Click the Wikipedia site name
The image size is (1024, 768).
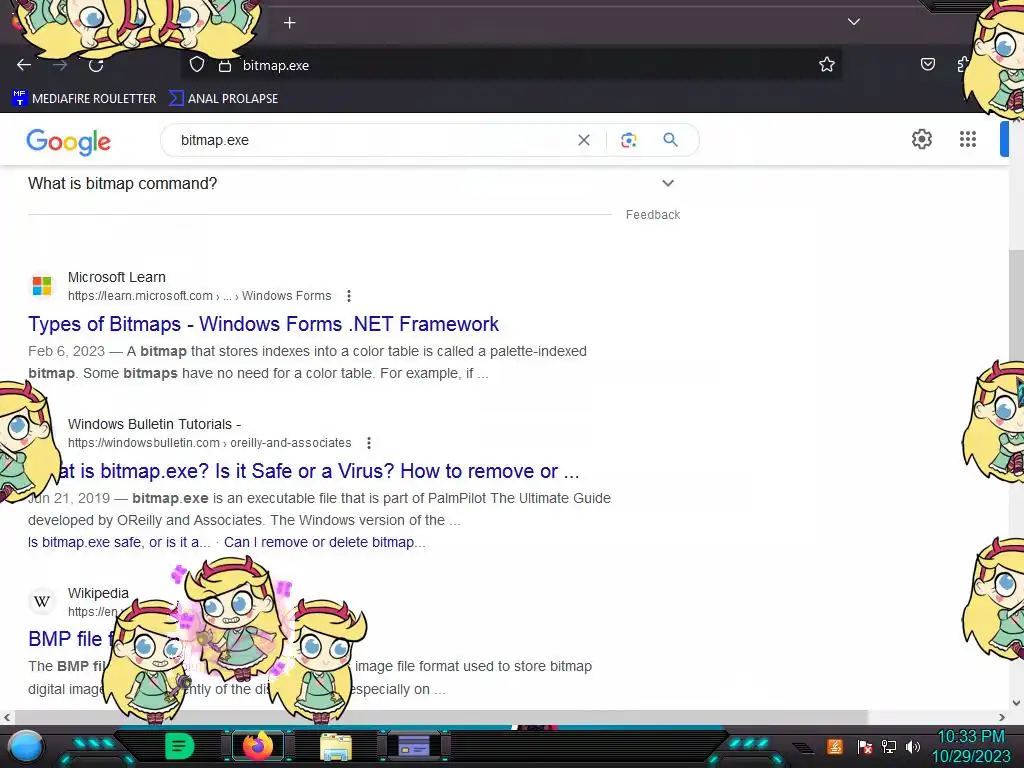point(98,593)
